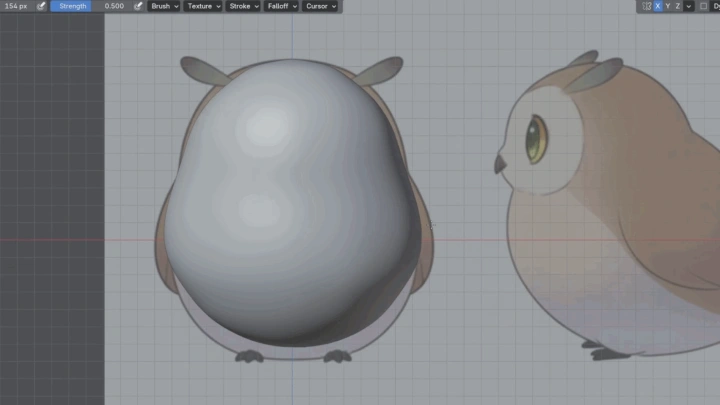720x405 pixels.
Task: Open the Falloff dropdown menu
Action: (281, 6)
